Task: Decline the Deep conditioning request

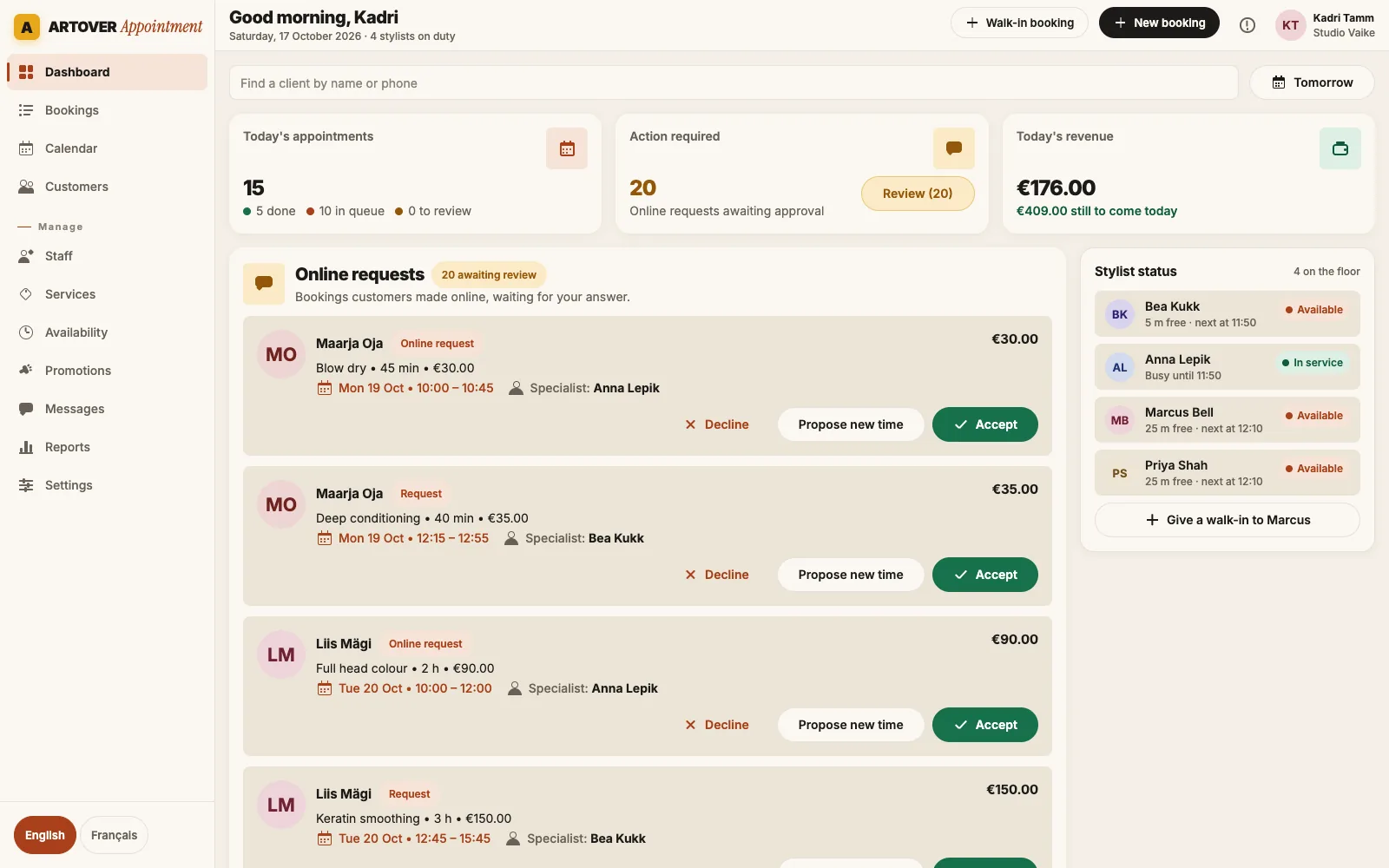Action: coord(717,575)
